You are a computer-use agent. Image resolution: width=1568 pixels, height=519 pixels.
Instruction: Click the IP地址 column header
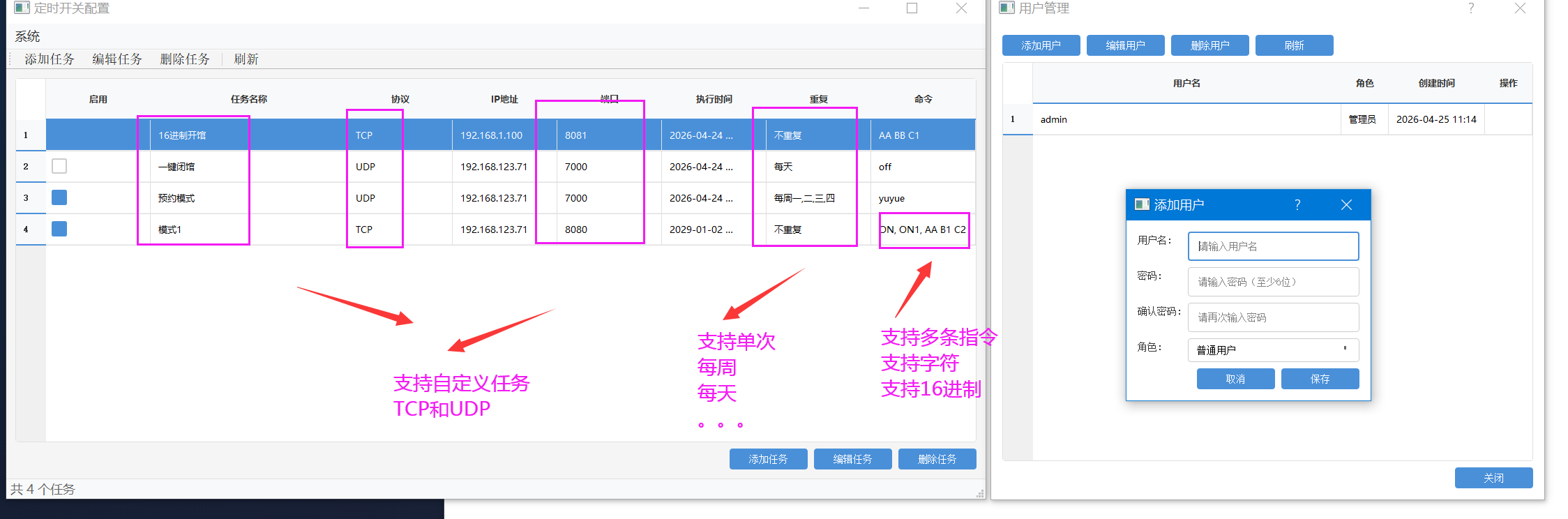click(x=504, y=99)
